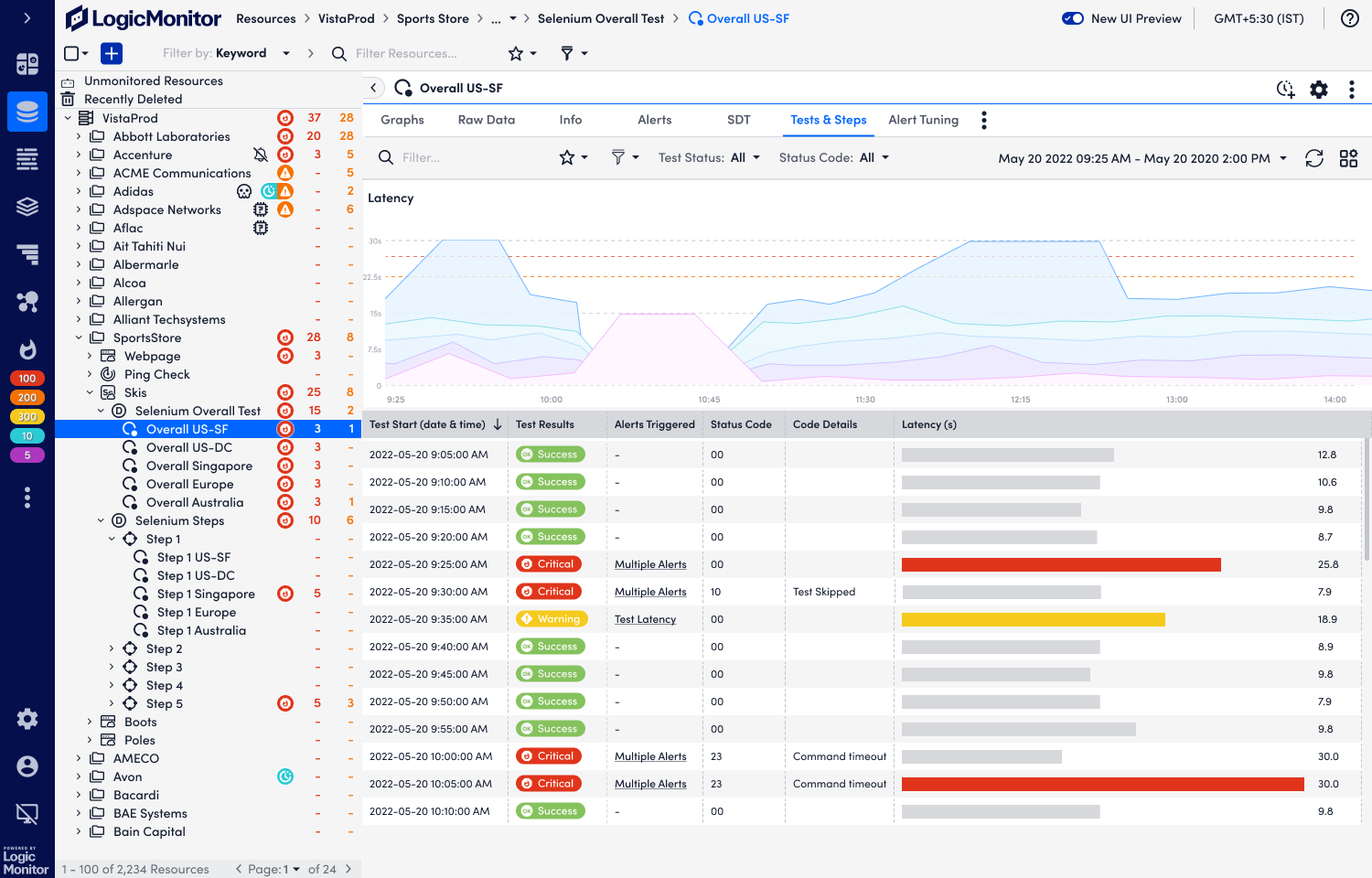Open the Alerts list icon in sidebar
This screenshot has height=878, width=1372.
[27, 254]
